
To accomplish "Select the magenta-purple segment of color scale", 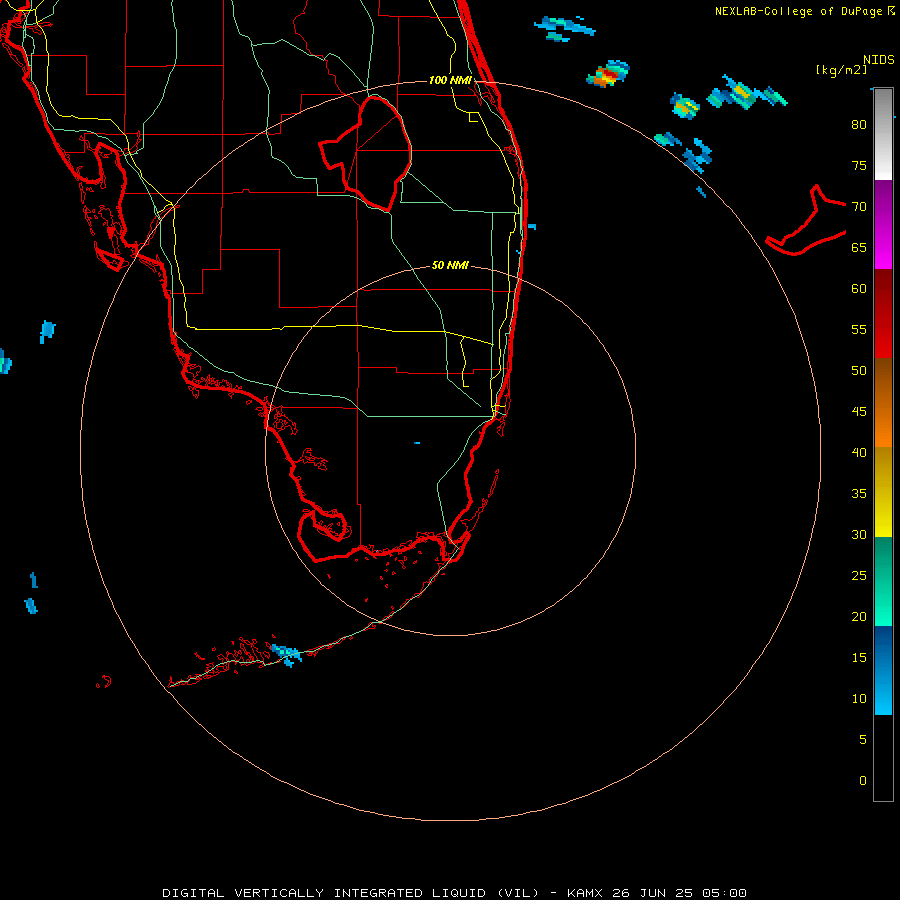I will pyautogui.click(x=883, y=224).
